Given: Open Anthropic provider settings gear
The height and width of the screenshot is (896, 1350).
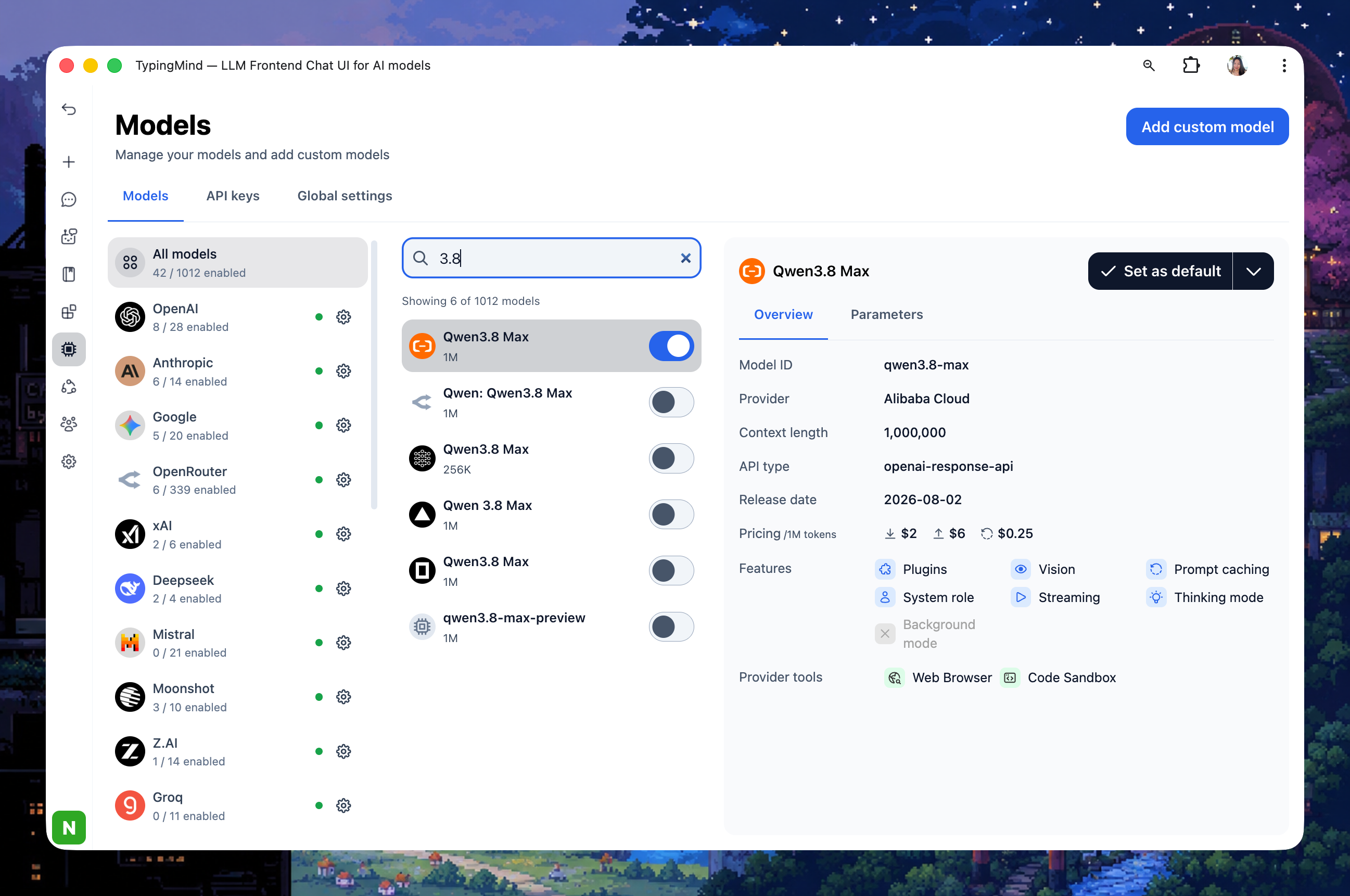Looking at the screenshot, I should point(343,372).
